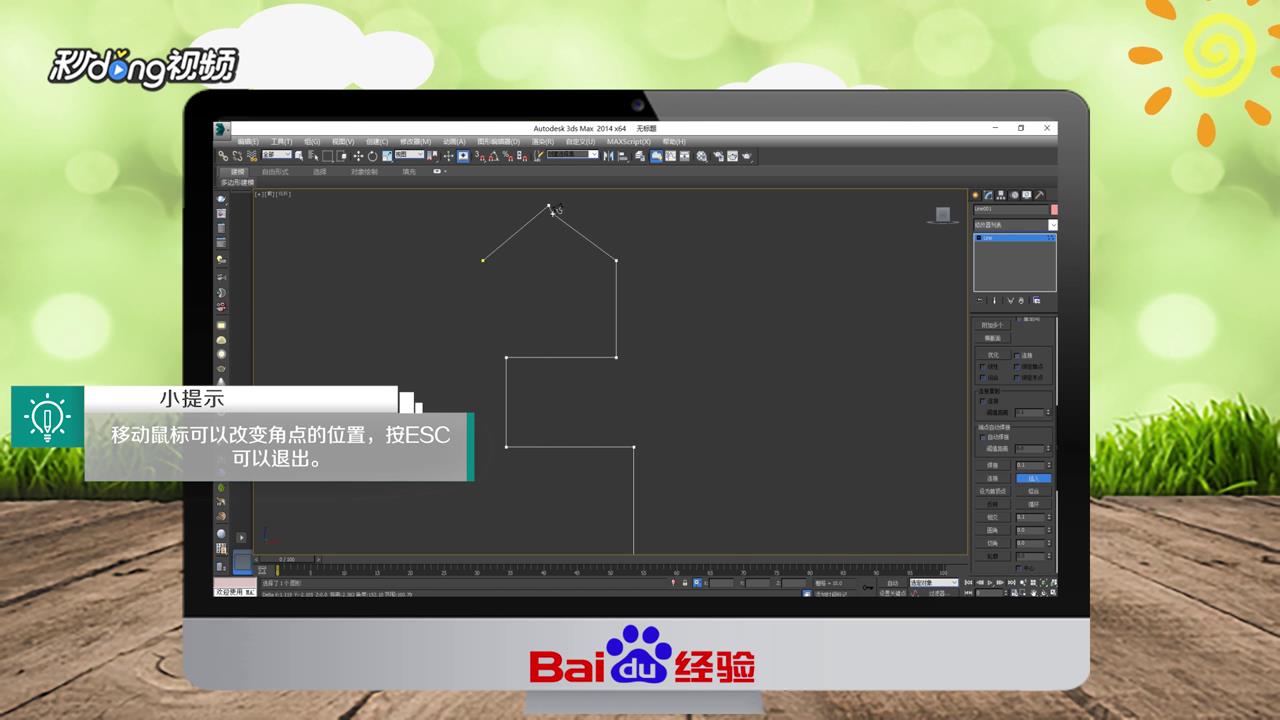Adjust the 圆角 value spinner arrows
Screen dimensions: 1280x720
1048,530
